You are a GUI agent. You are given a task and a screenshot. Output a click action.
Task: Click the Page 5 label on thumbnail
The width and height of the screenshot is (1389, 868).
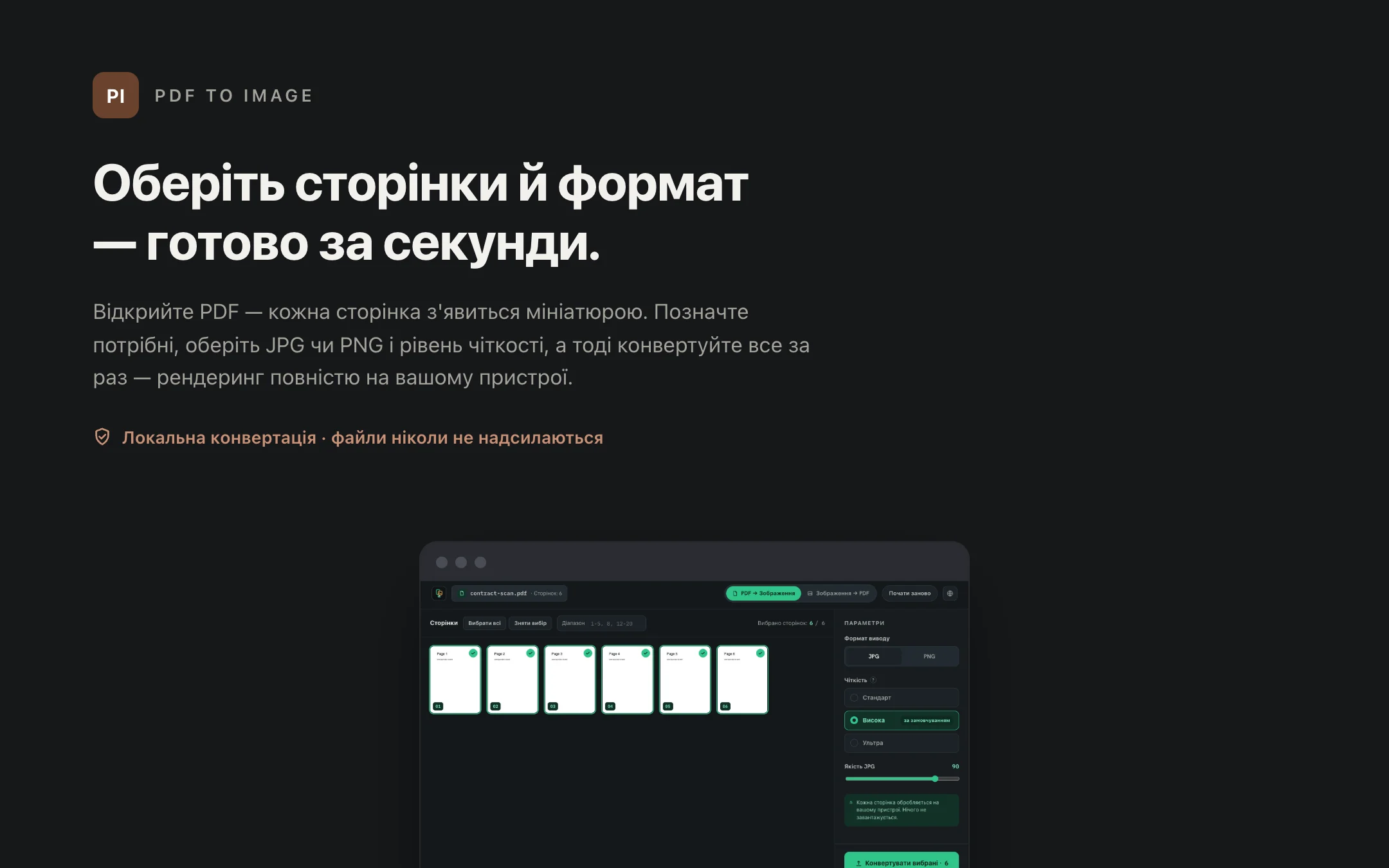click(x=672, y=654)
